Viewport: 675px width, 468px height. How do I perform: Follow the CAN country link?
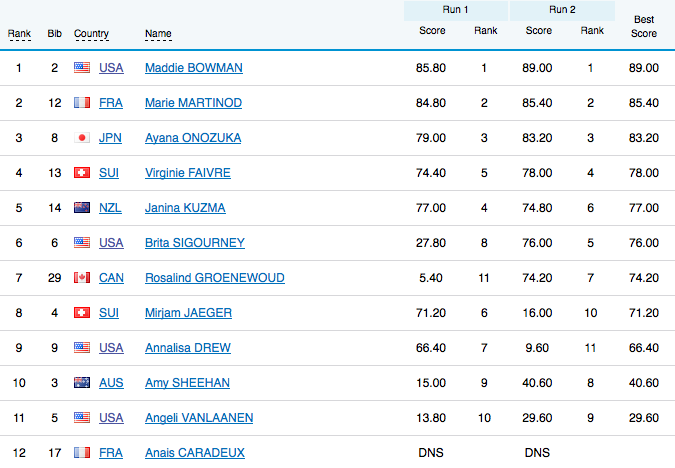coord(111,278)
